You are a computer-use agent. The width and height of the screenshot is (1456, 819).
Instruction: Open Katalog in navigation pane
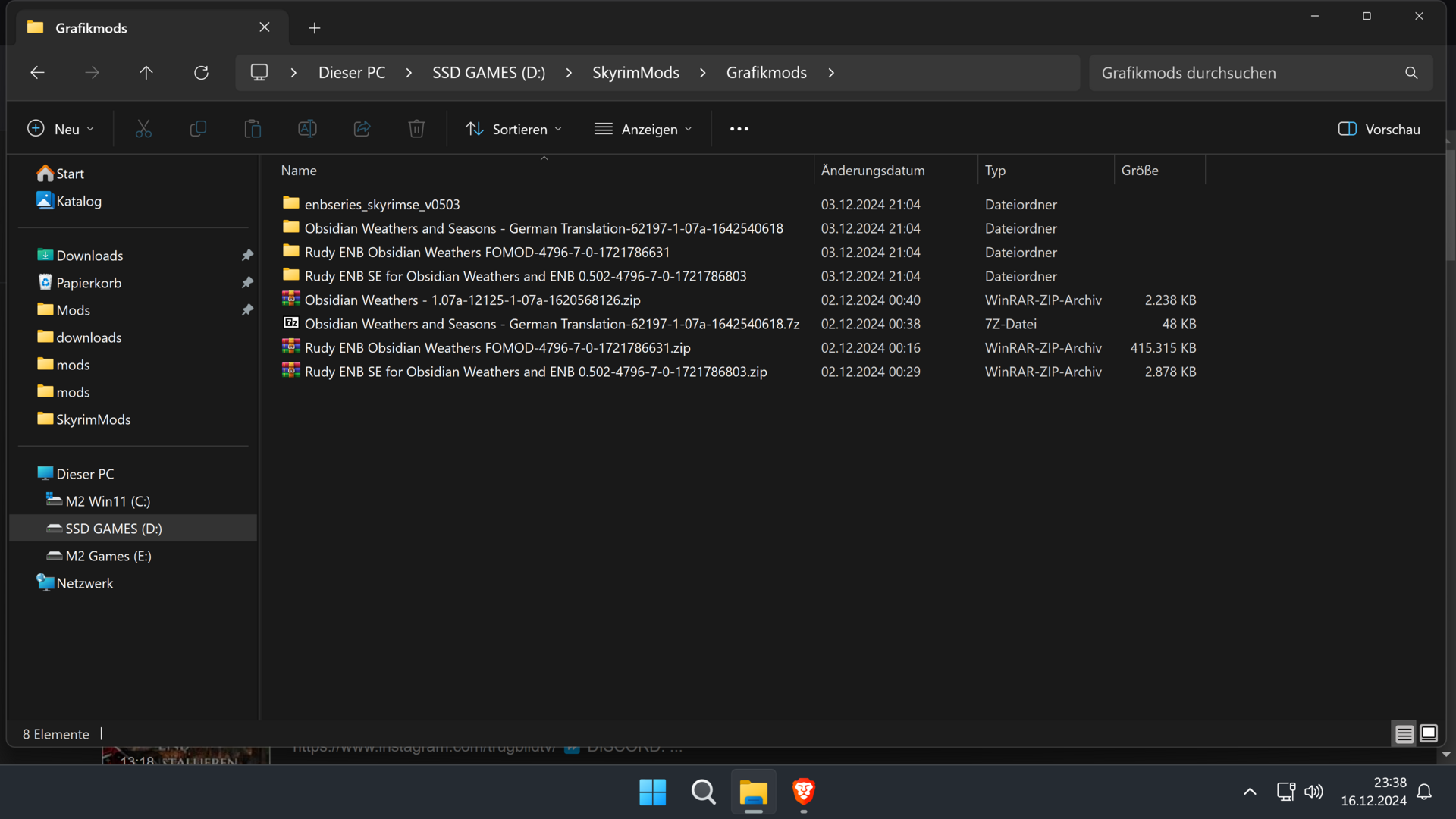coord(69,201)
